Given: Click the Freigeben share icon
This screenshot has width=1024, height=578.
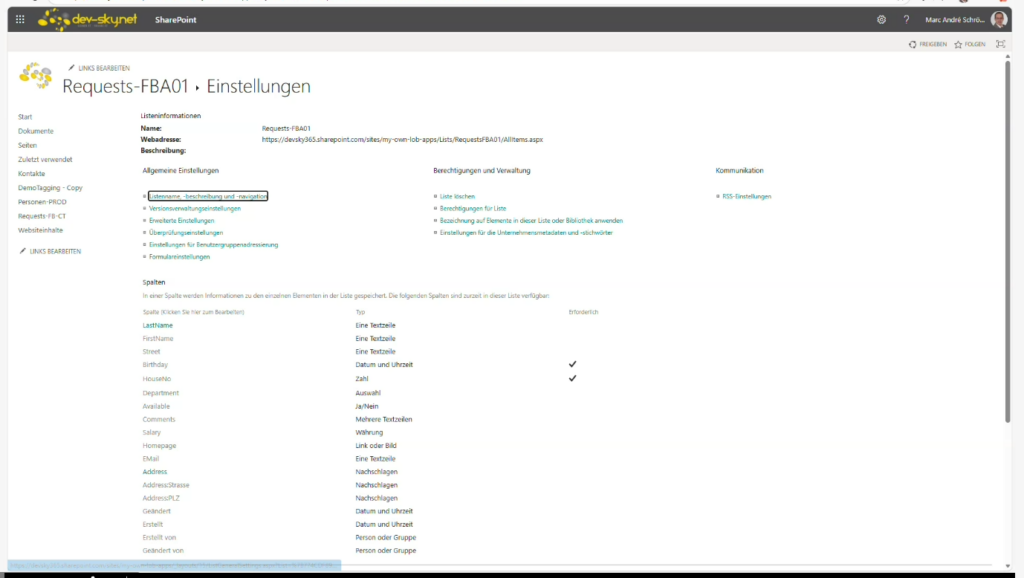Looking at the screenshot, I should coord(912,44).
